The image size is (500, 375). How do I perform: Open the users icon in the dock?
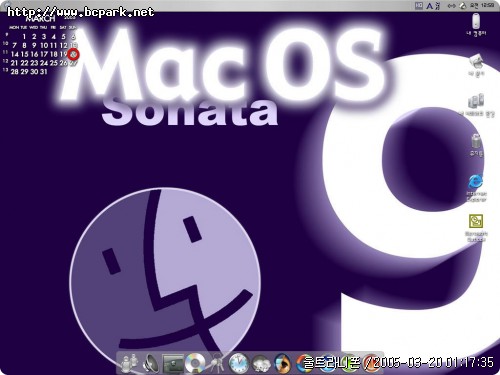129,363
